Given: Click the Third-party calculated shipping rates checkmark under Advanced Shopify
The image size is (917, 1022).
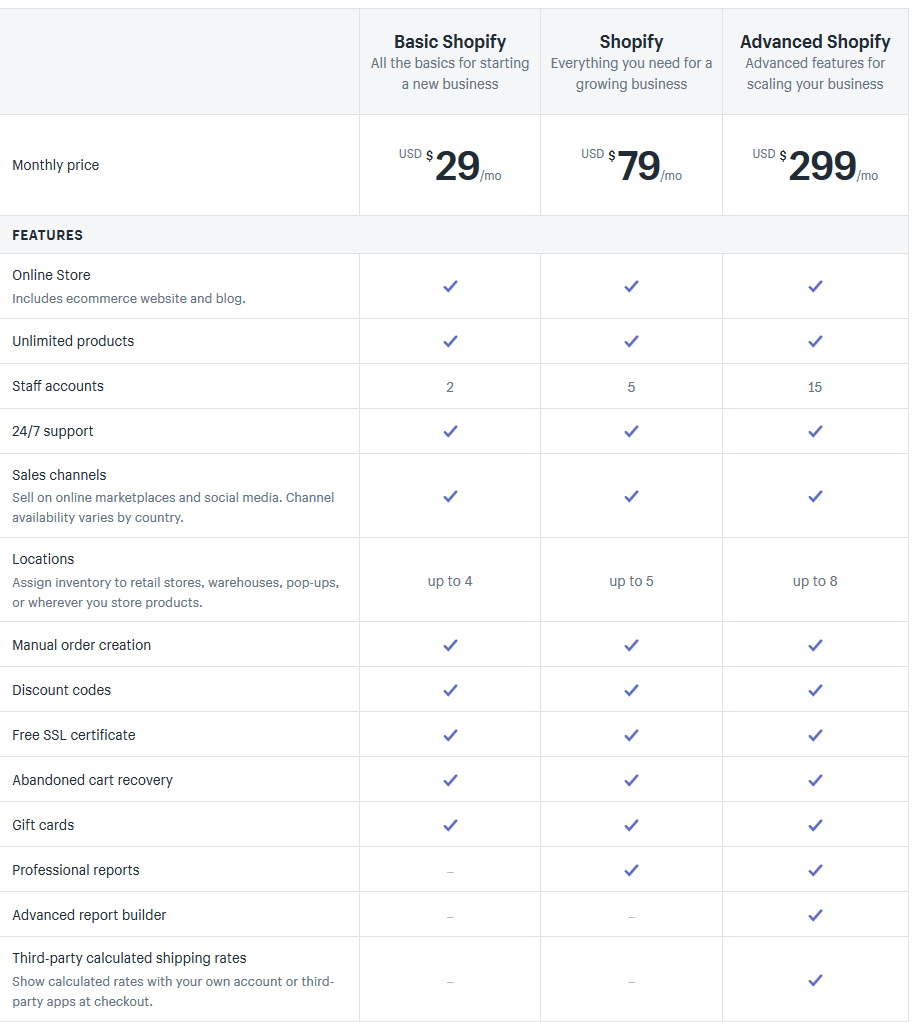Looking at the screenshot, I should pos(815,980).
